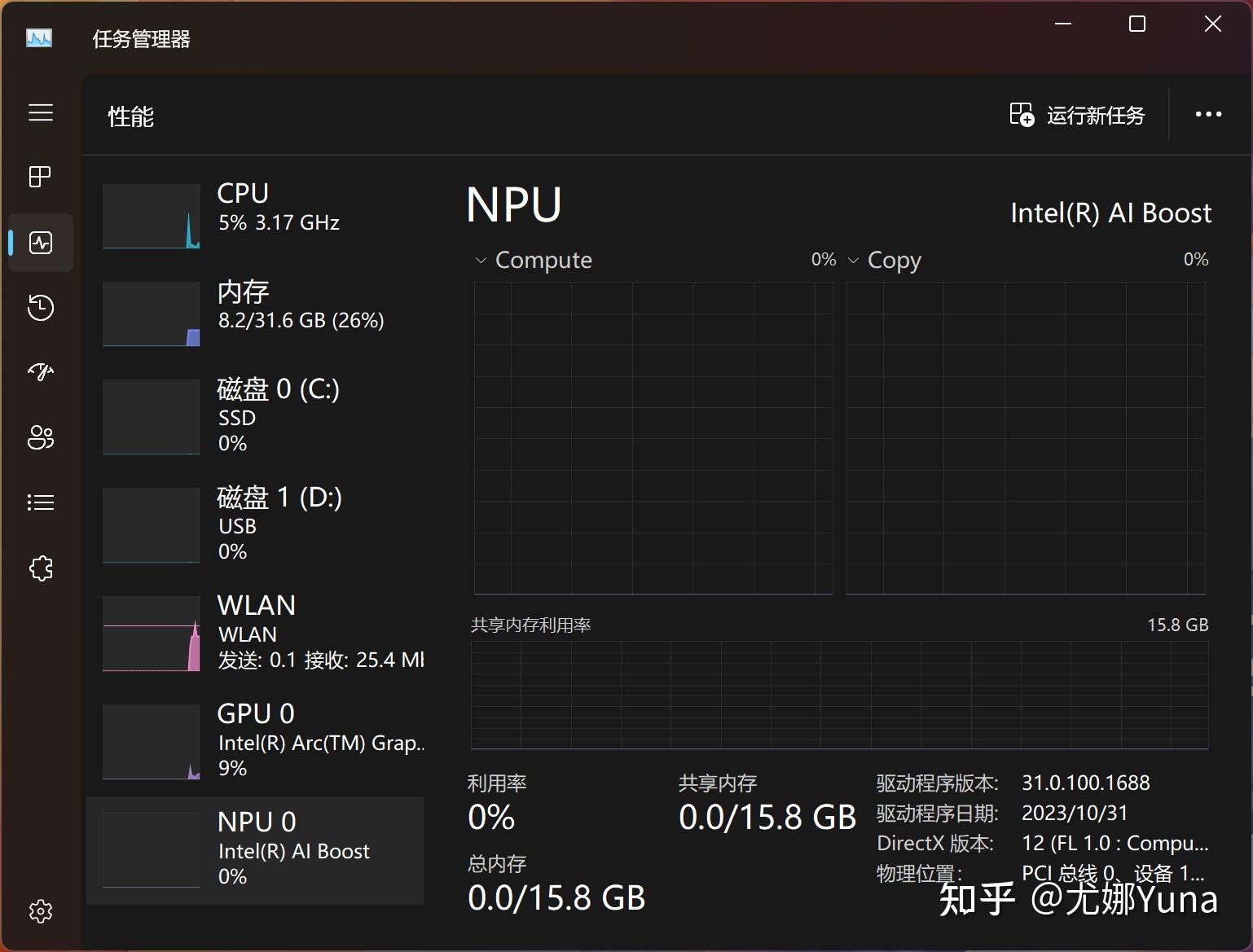This screenshot has width=1253, height=952.
Task: Minimize the Task Manager window
Action: click(x=1062, y=24)
